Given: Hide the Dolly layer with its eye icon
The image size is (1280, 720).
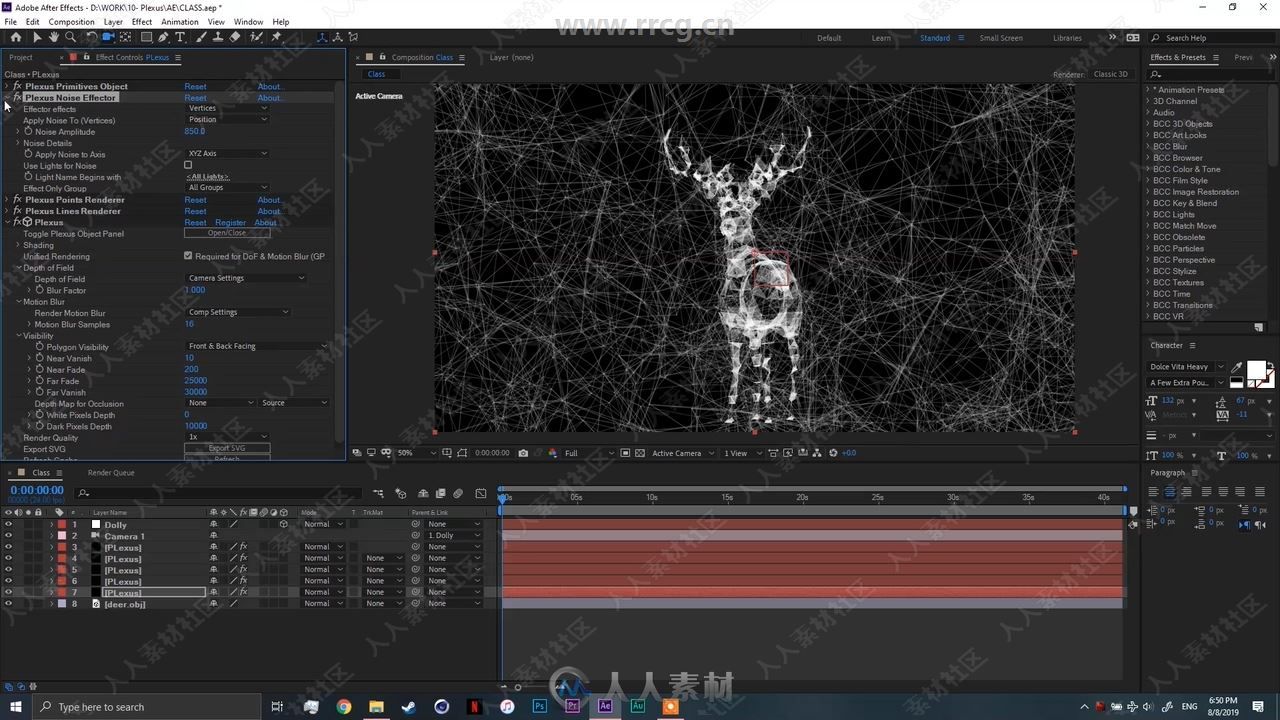Looking at the screenshot, I should tap(9, 524).
